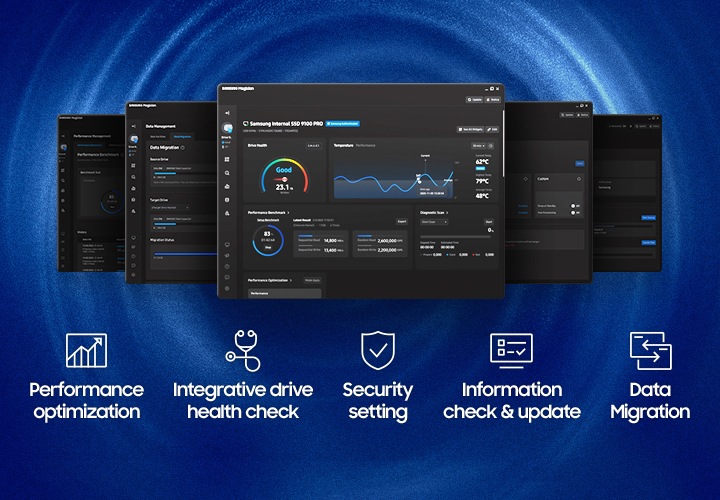Switch to the Temperature tab
Screen dimensions: 720x500
[343, 146]
